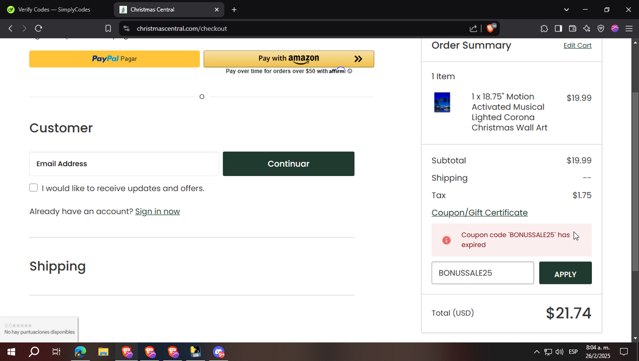This screenshot has height=361, width=639.
Task: Select the Christmas Central tab
Action: coord(169,9)
